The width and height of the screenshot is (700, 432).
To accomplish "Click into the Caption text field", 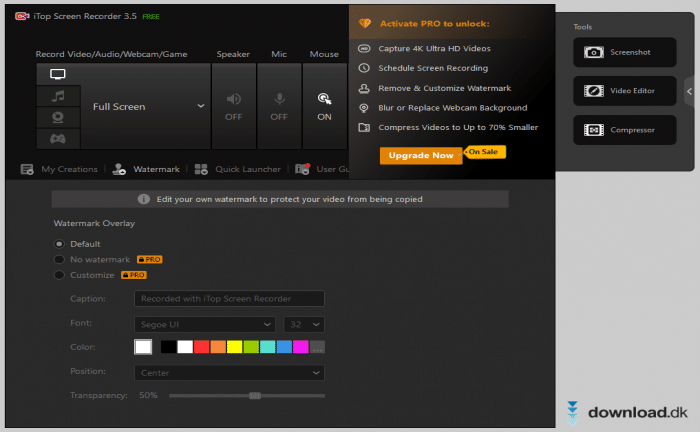I will click(229, 299).
